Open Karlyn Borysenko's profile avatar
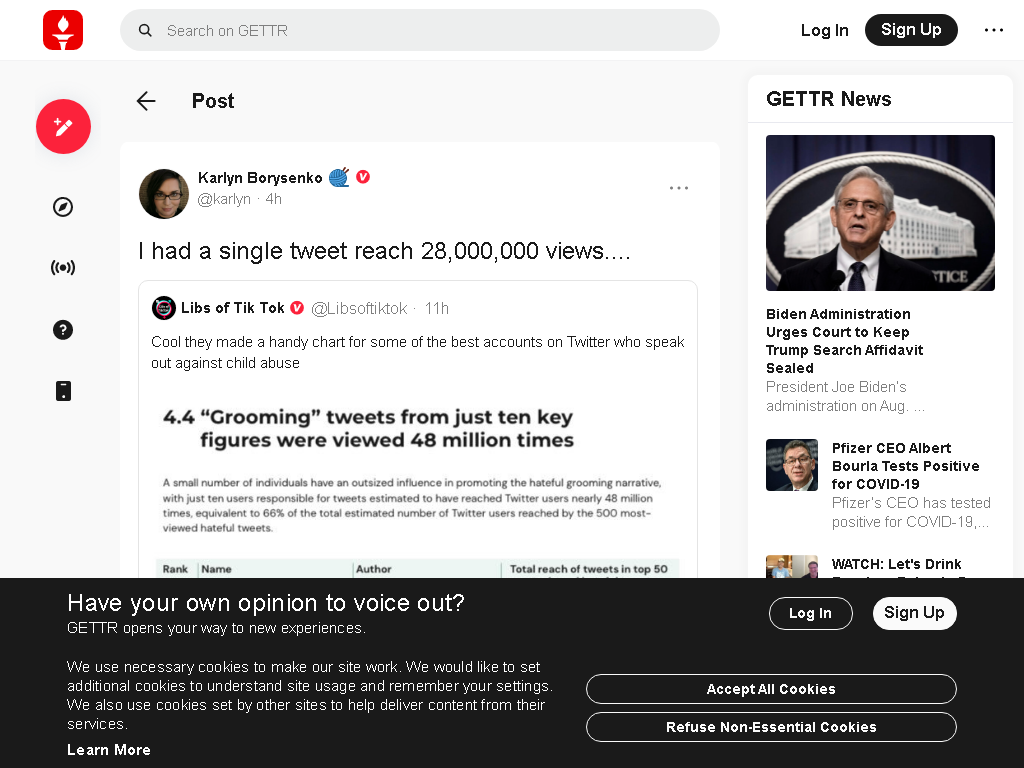The height and width of the screenshot is (768, 1024). coord(164,194)
